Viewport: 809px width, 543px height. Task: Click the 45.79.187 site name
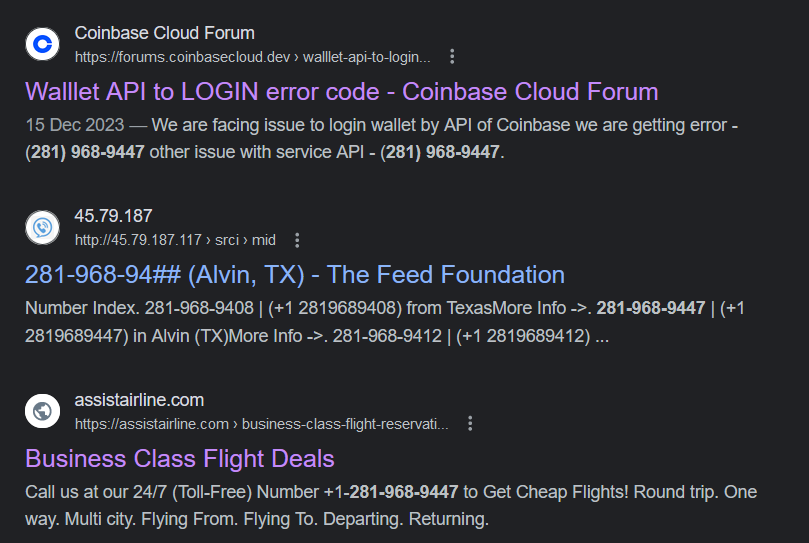click(113, 216)
